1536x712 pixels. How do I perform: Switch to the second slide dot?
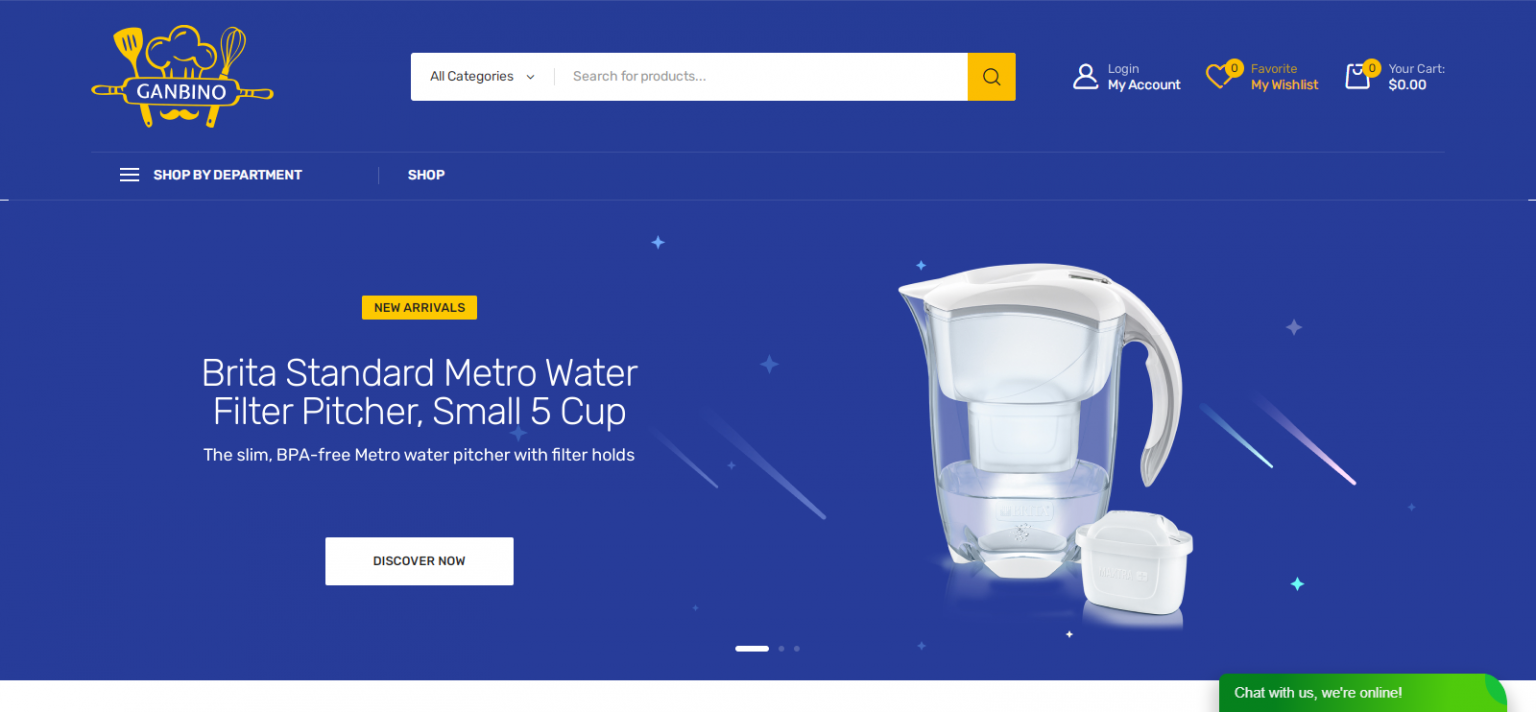click(x=781, y=649)
